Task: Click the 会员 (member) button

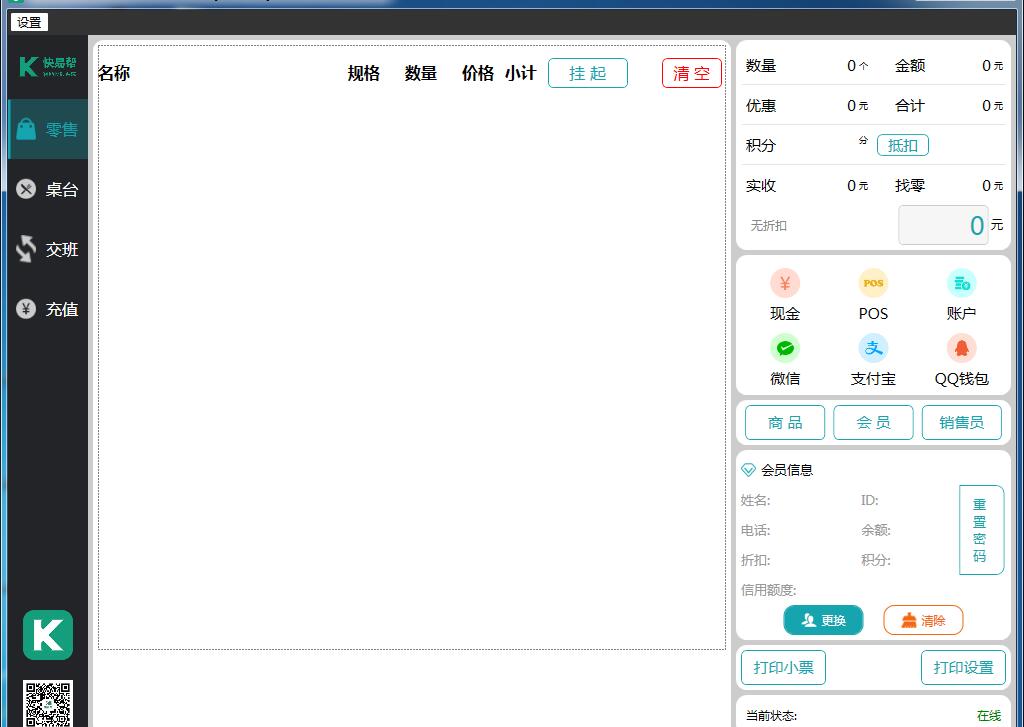Action: tap(873, 422)
